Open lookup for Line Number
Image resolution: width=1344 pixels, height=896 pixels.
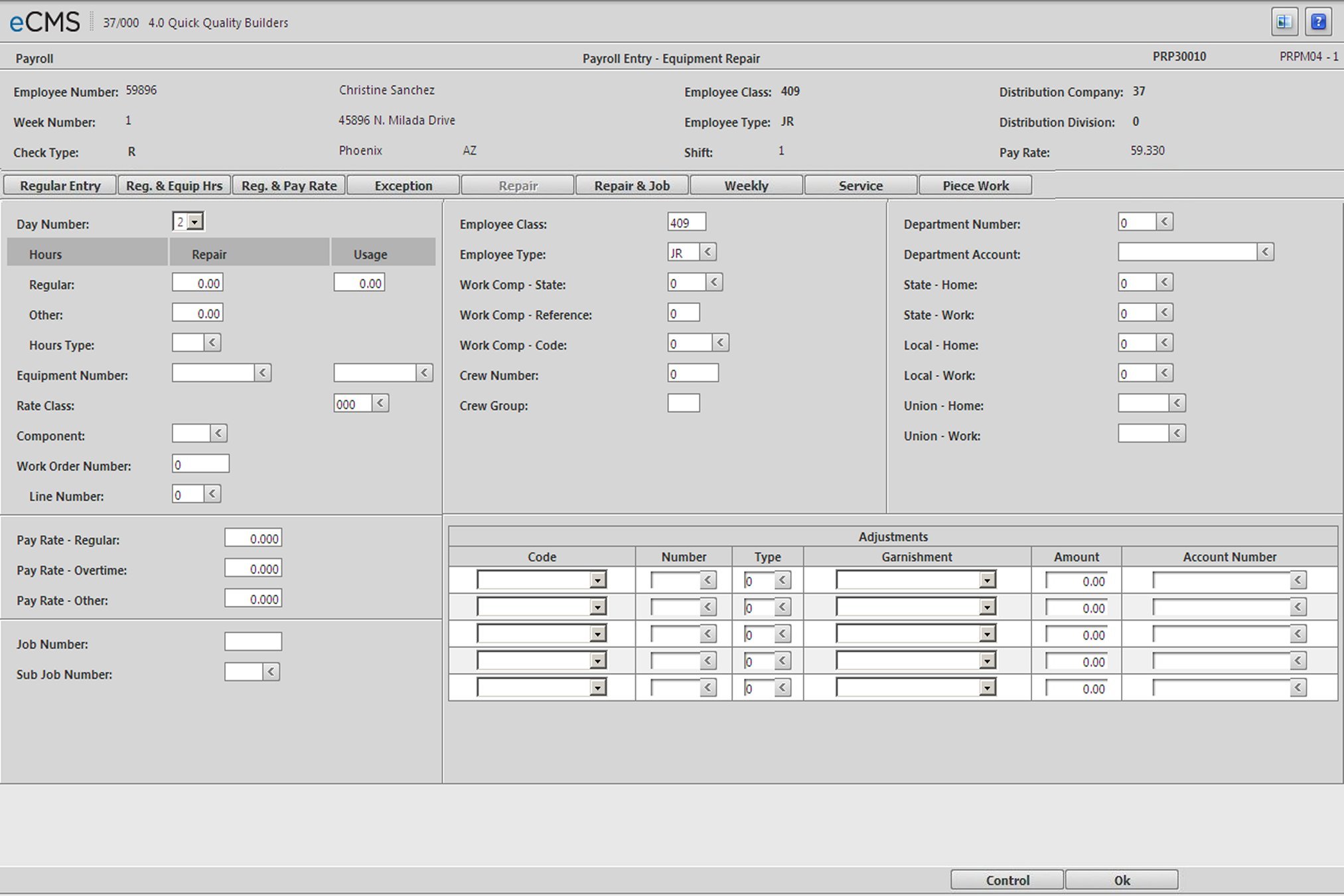(x=212, y=494)
